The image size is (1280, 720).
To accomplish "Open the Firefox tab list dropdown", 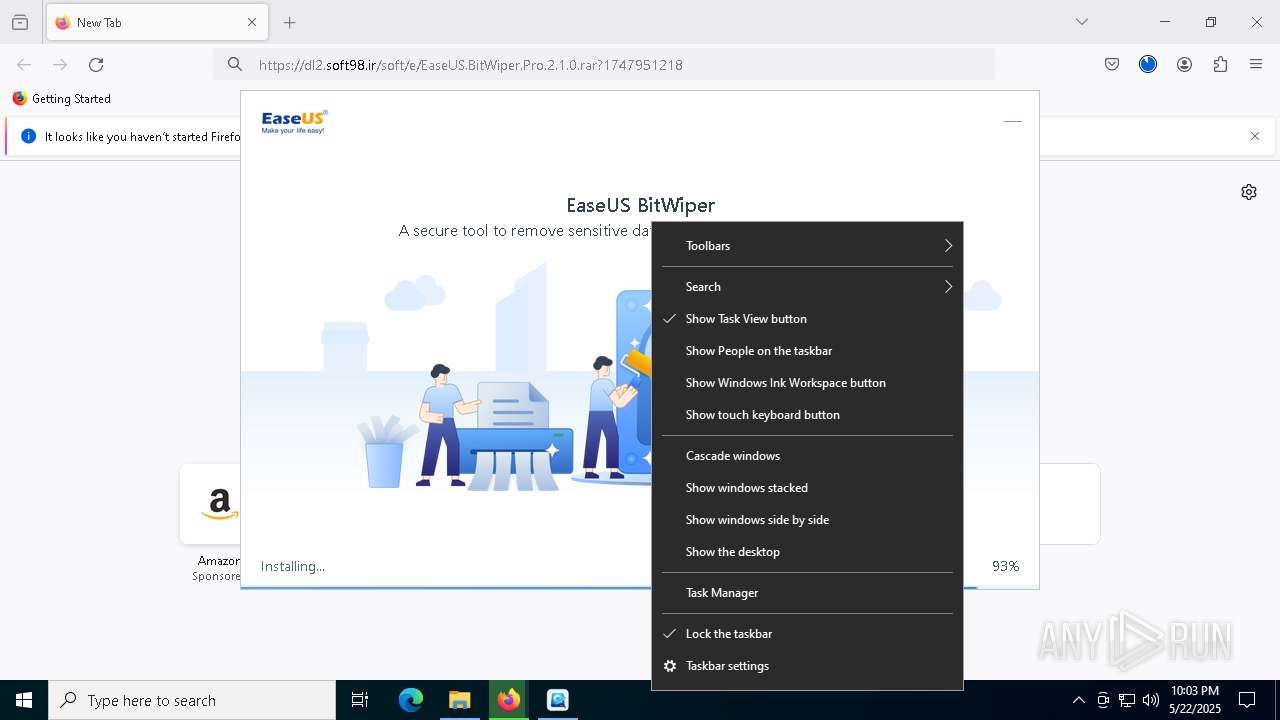I will tap(1081, 22).
